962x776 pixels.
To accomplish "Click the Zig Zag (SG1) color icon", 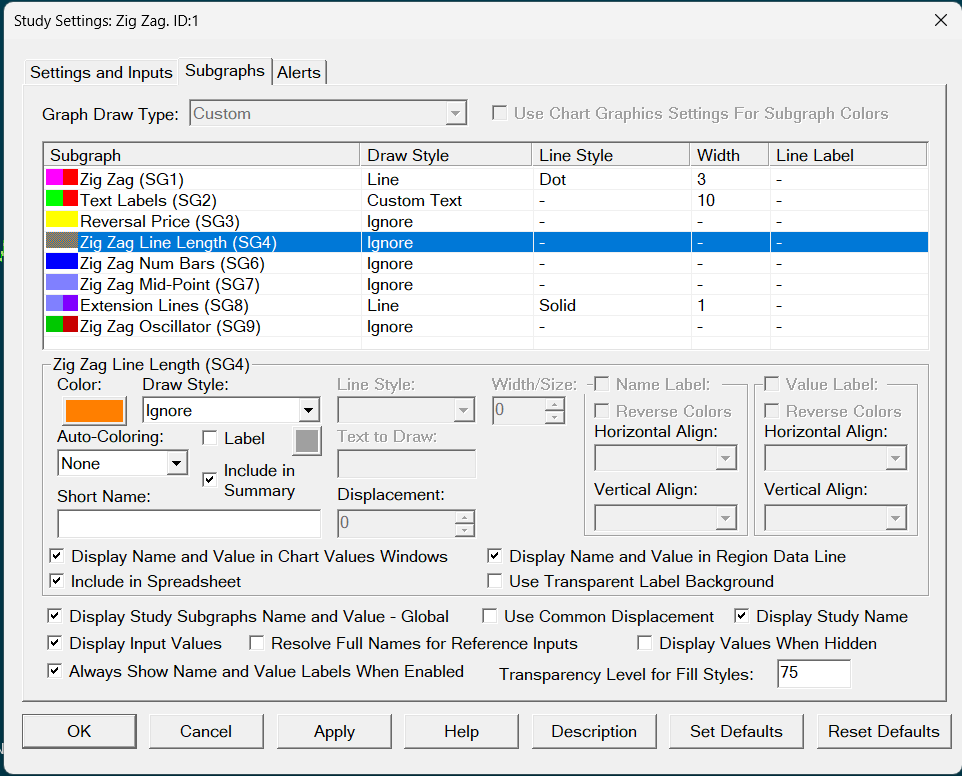I will [61, 179].
